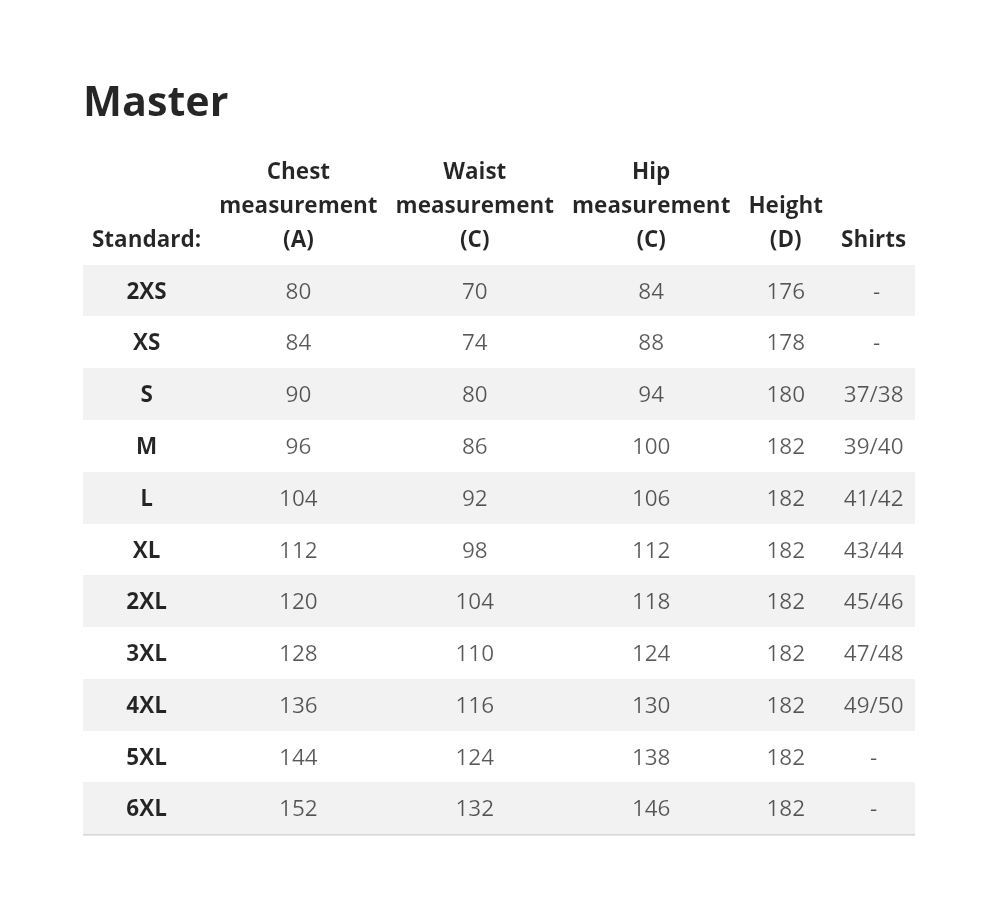The height and width of the screenshot is (897, 994).
Task: Select the 6XL size row label
Action: pyautogui.click(x=146, y=808)
